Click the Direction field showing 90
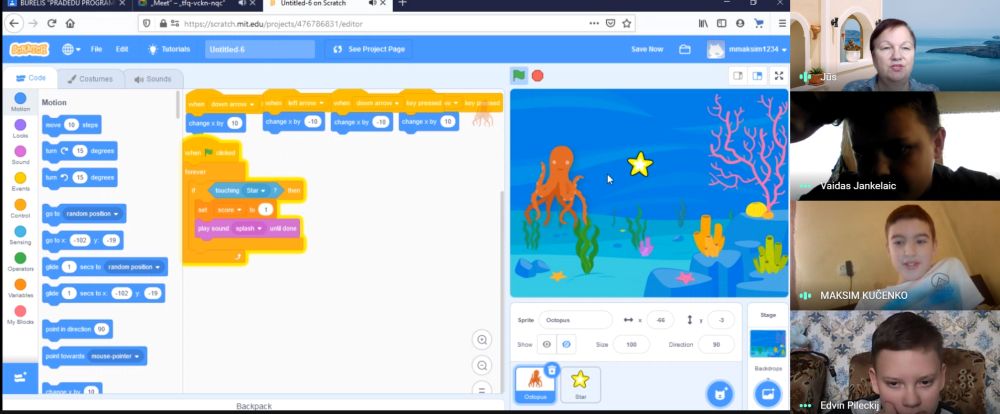Image resolution: width=1000 pixels, height=414 pixels. click(716, 344)
